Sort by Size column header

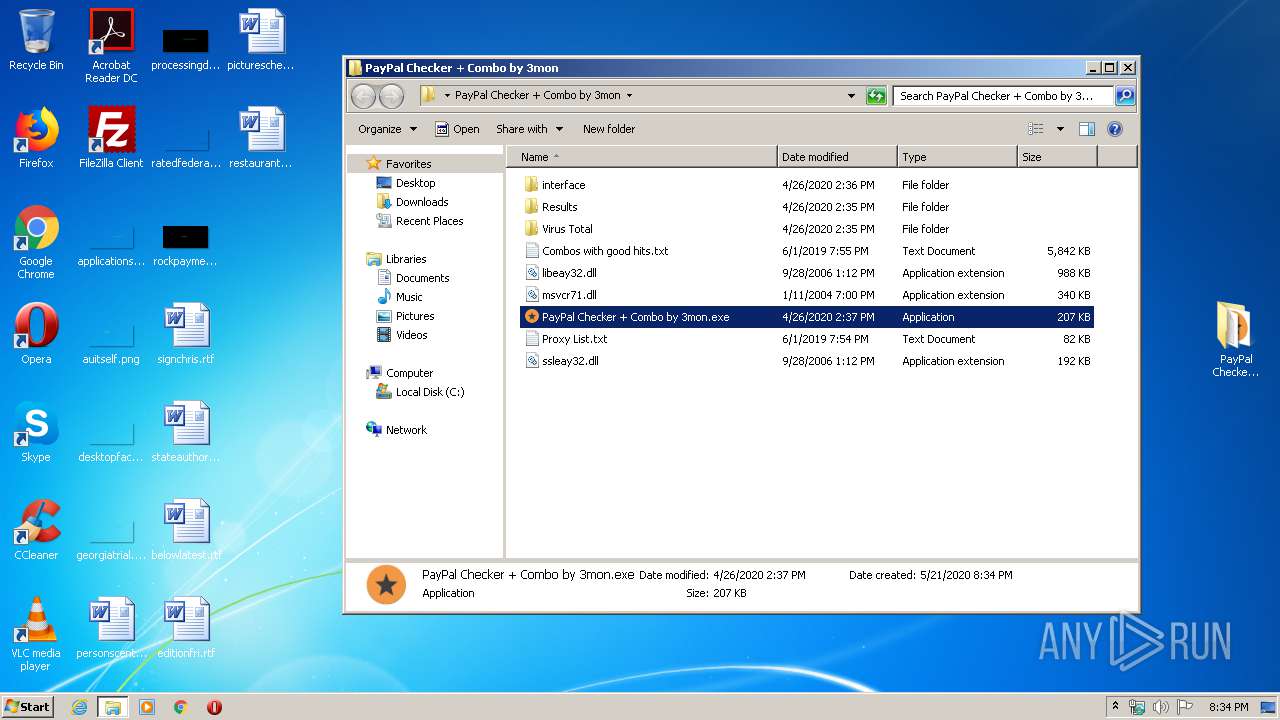point(1057,157)
